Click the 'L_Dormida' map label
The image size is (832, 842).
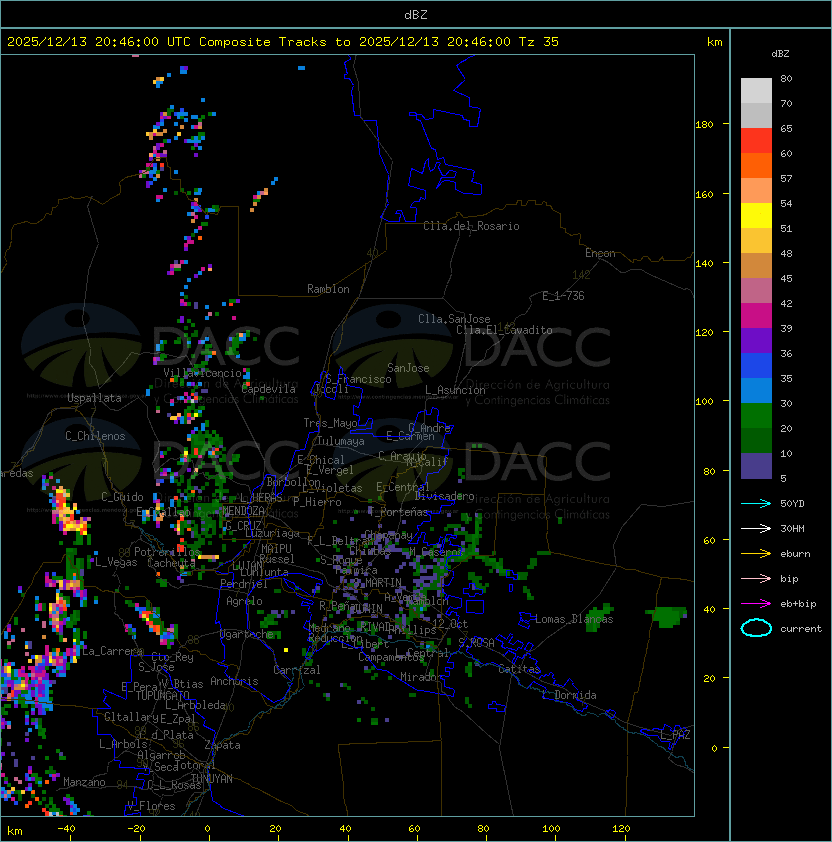click(x=569, y=695)
